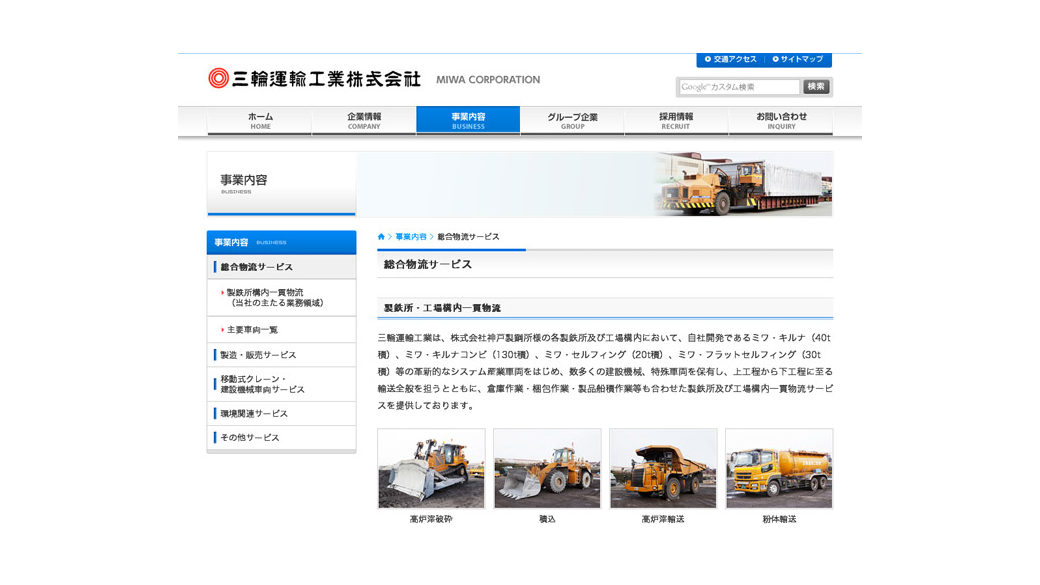Click the Miwa red circular logo
Screen dimensions: 1040x585
click(x=218, y=78)
